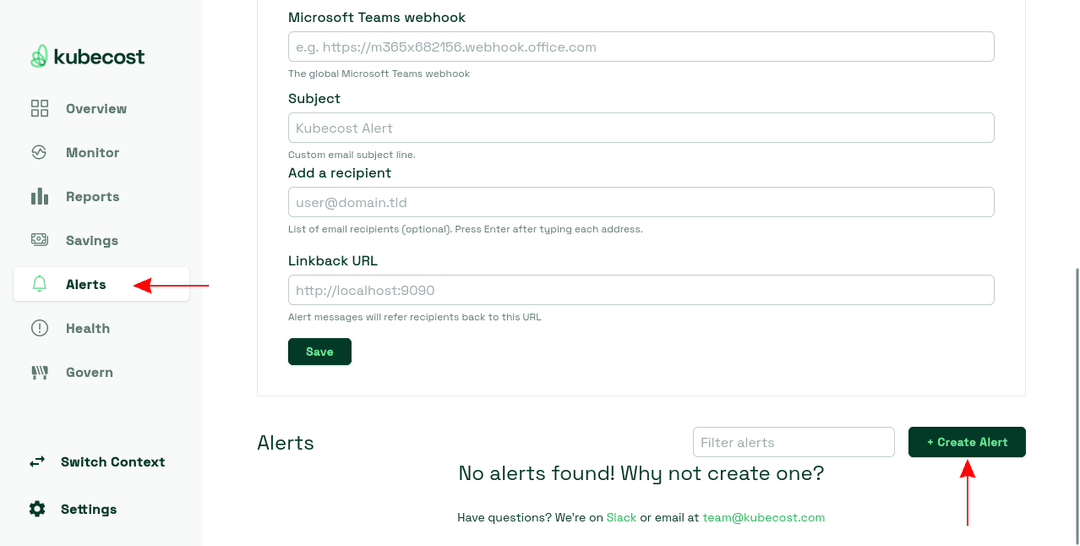
Task: Click the Switch Context arrows icon
Action: pos(37,462)
